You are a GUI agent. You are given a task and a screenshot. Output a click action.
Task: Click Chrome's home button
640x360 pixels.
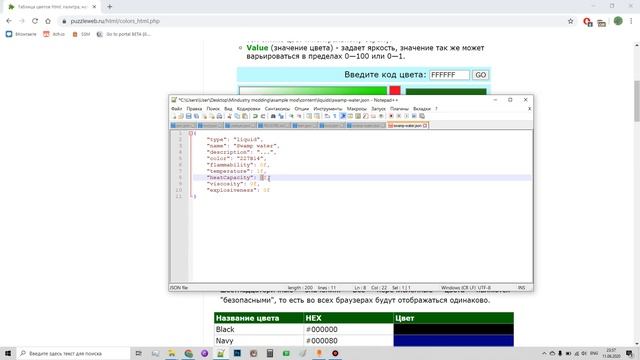[x=48, y=21]
